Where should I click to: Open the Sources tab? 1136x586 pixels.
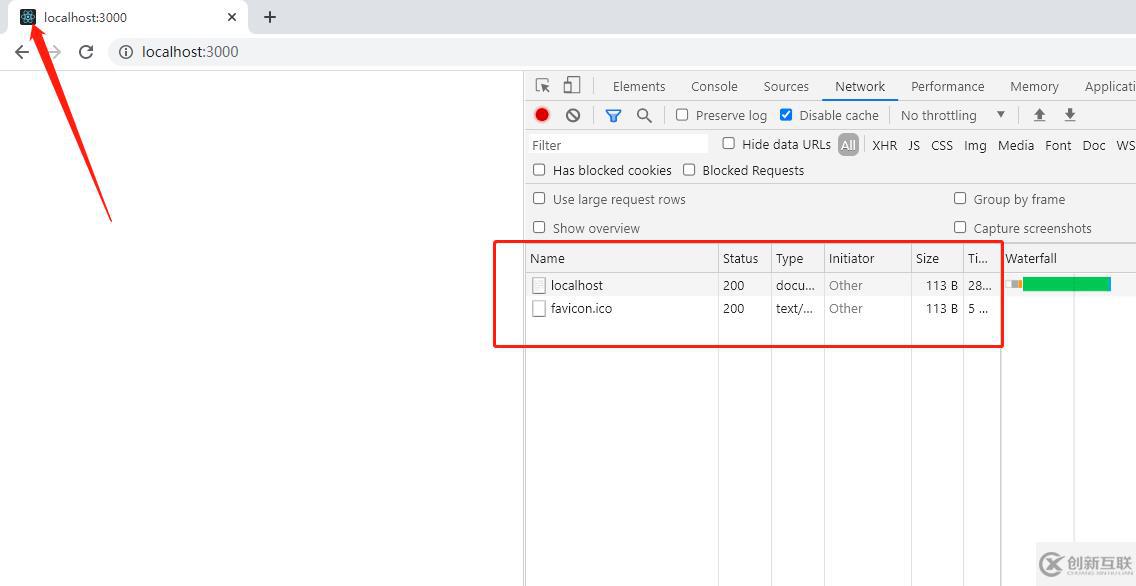coord(786,86)
